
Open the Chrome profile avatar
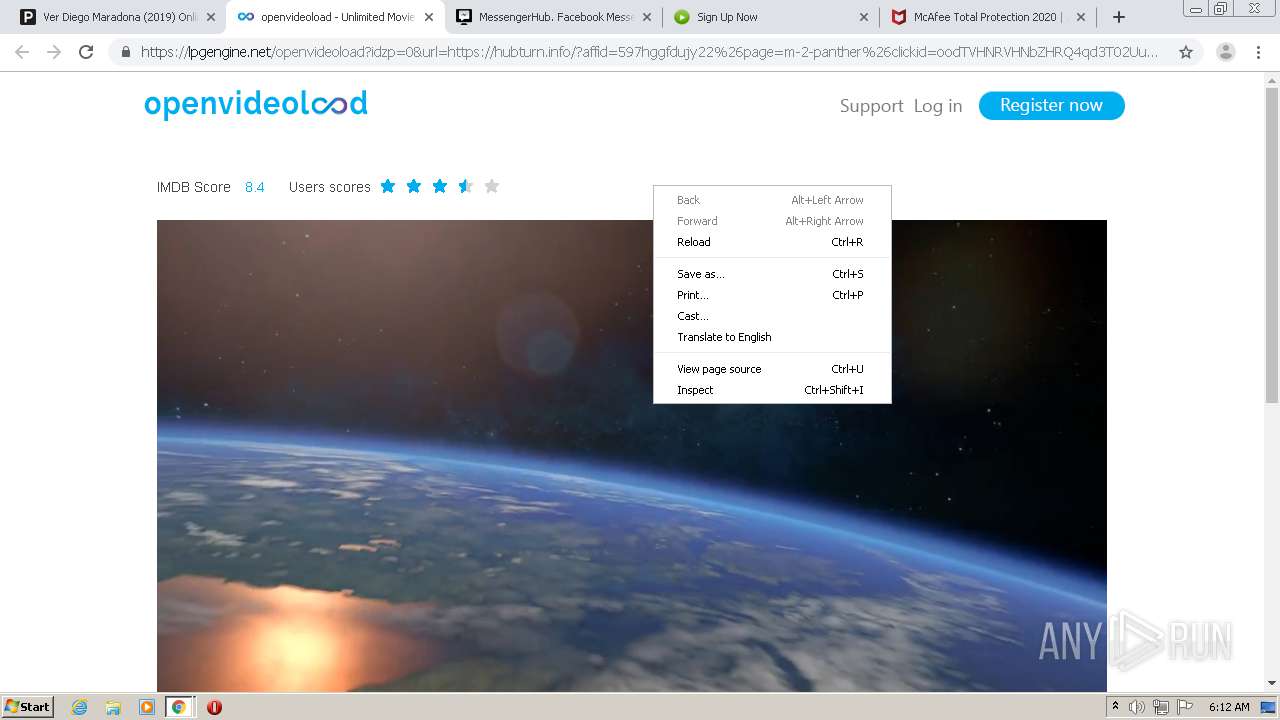pos(1225,52)
